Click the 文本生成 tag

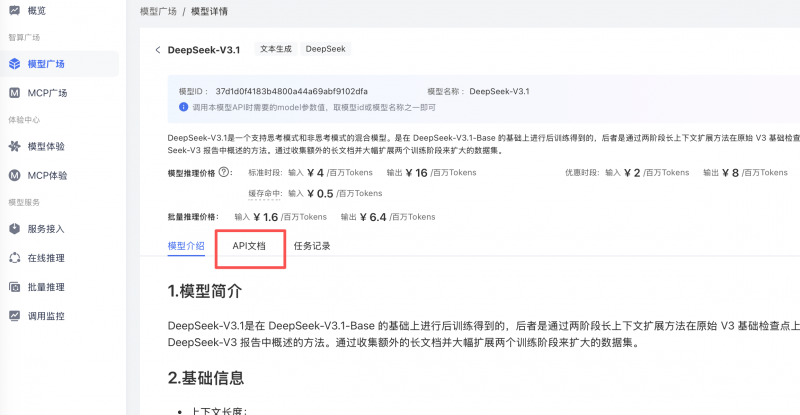click(x=275, y=48)
